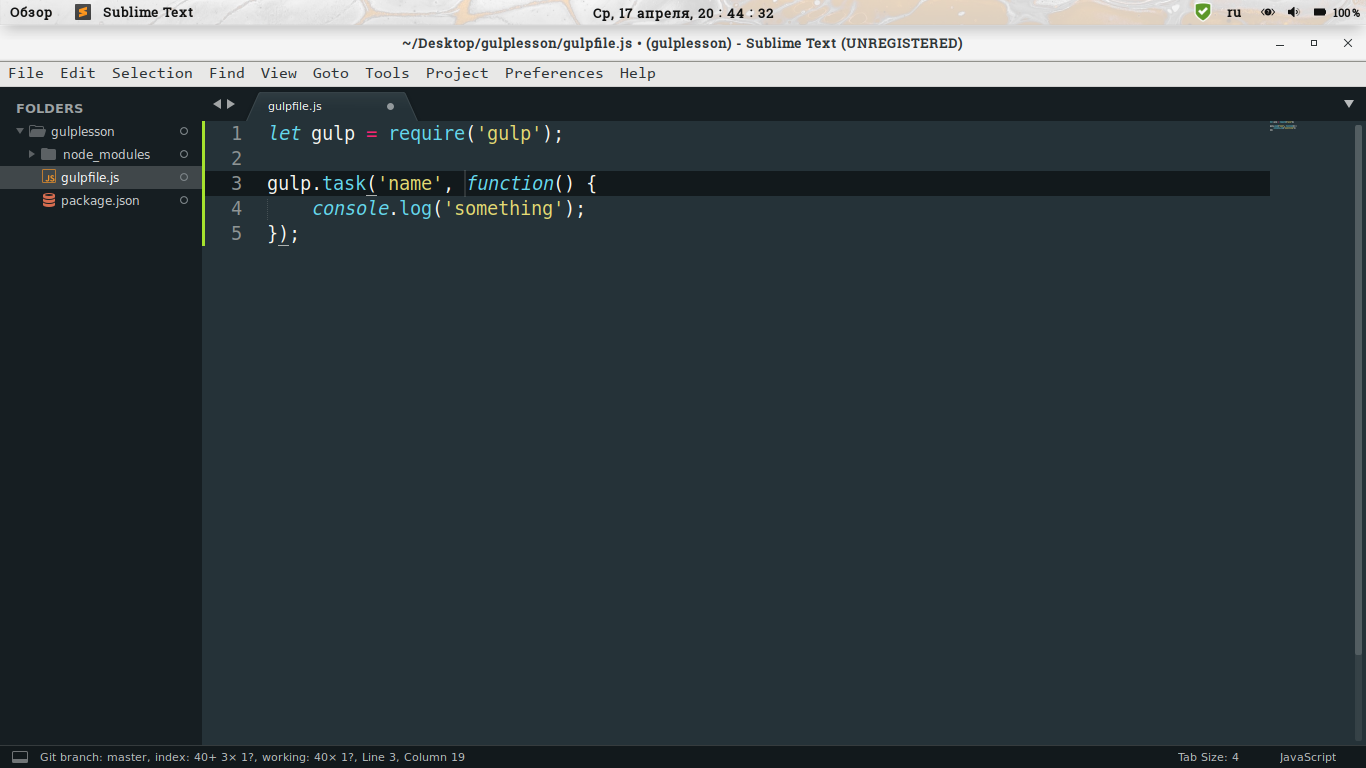Minimize the Sublime Text window
The height and width of the screenshot is (768, 1366).
coord(1280,44)
